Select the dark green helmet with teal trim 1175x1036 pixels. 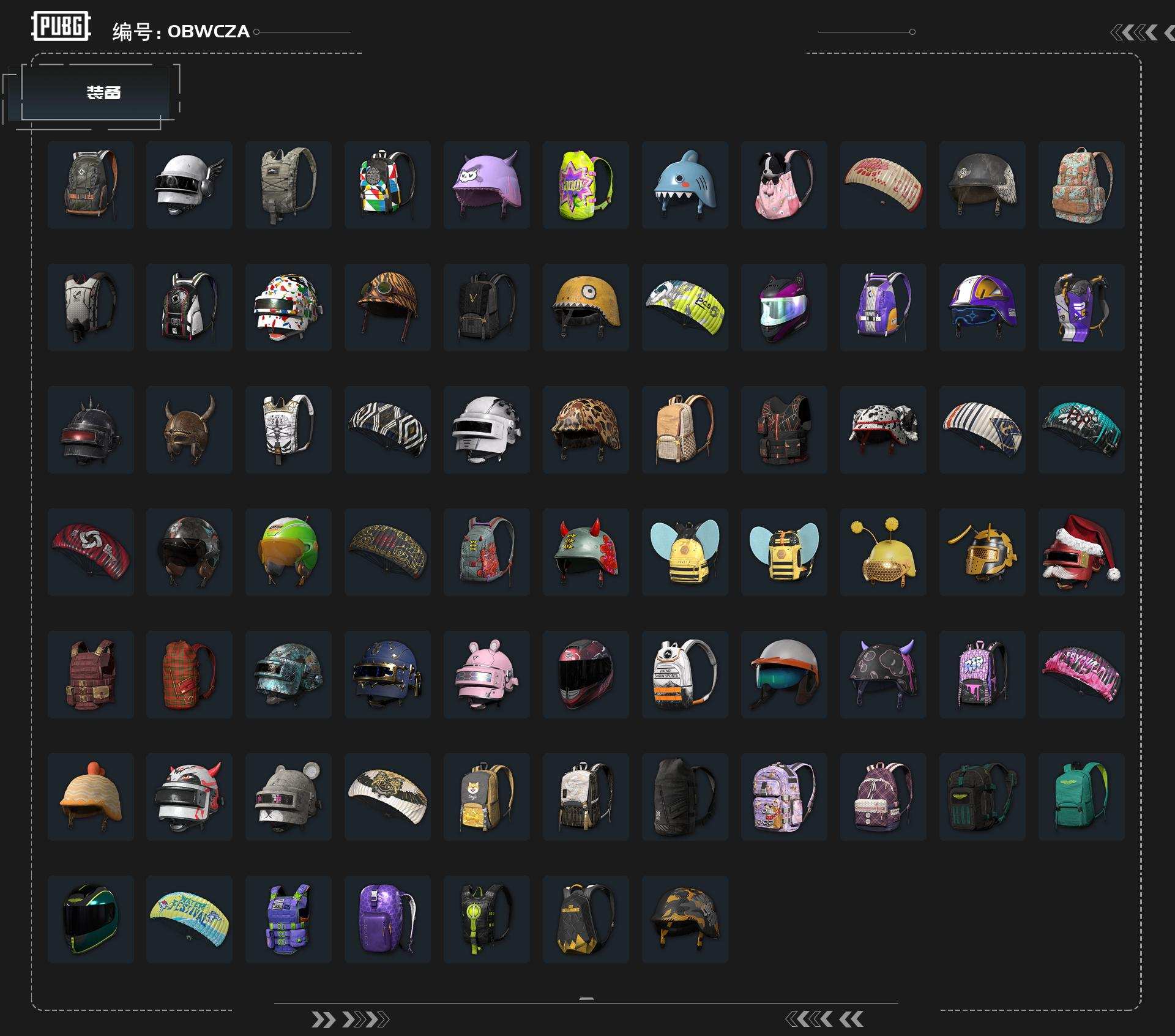click(91, 919)
